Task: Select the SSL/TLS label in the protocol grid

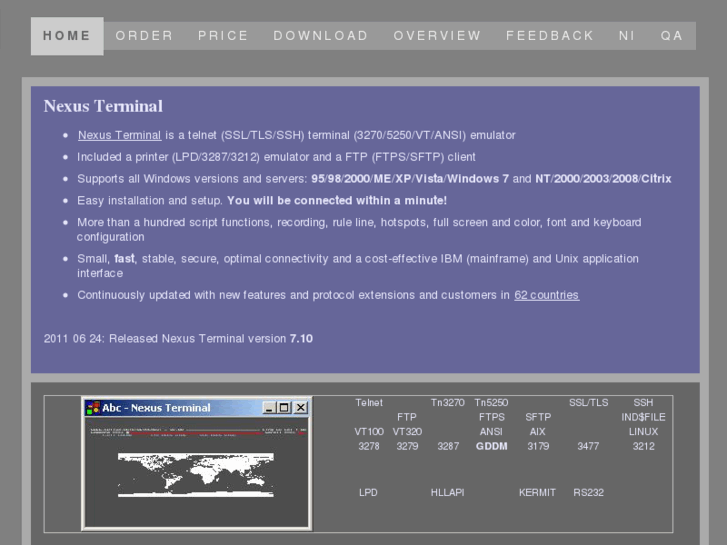Action: [x=588, y=403]
